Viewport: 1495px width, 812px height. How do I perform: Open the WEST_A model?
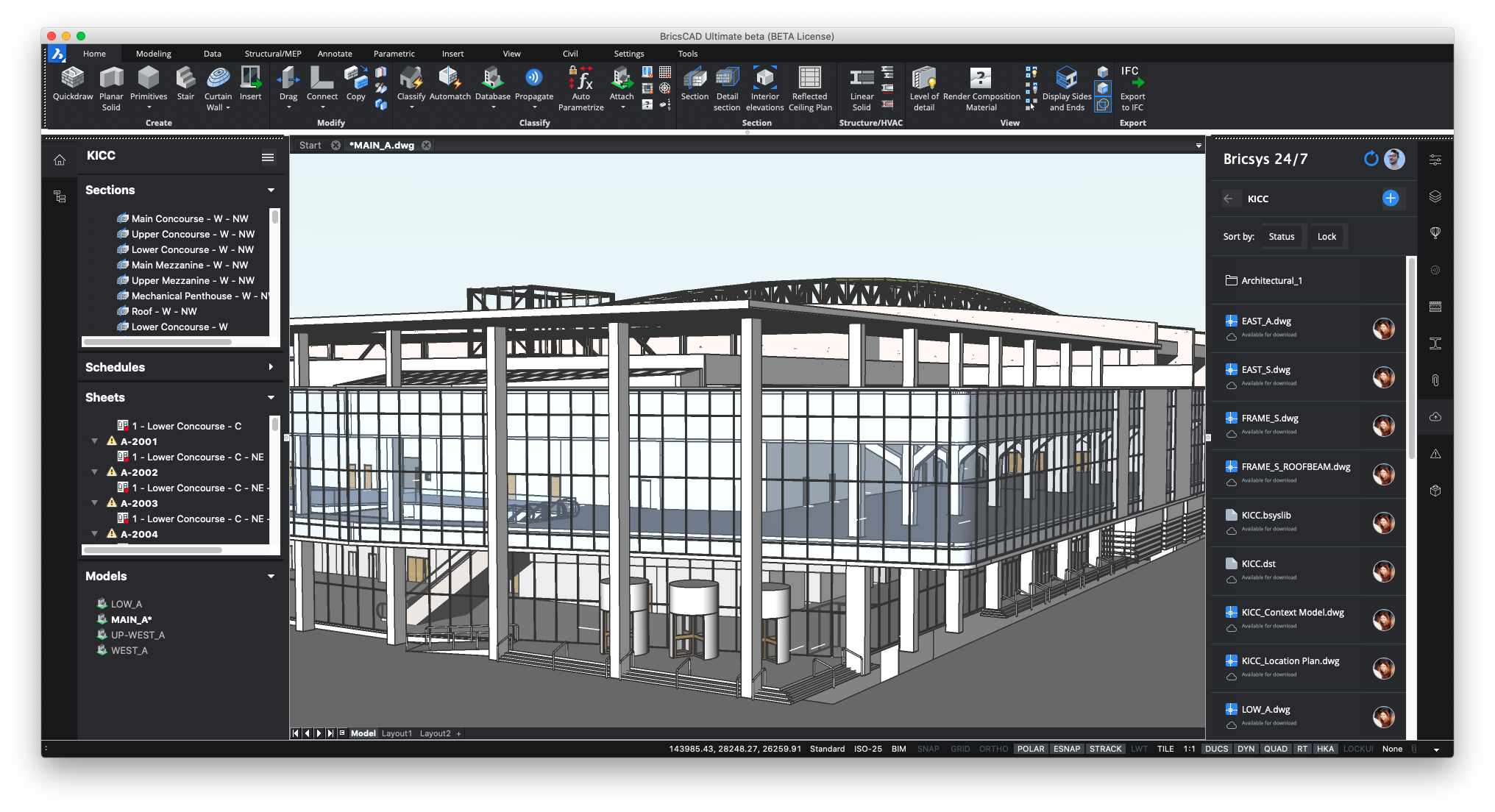[x=129, y=651]
